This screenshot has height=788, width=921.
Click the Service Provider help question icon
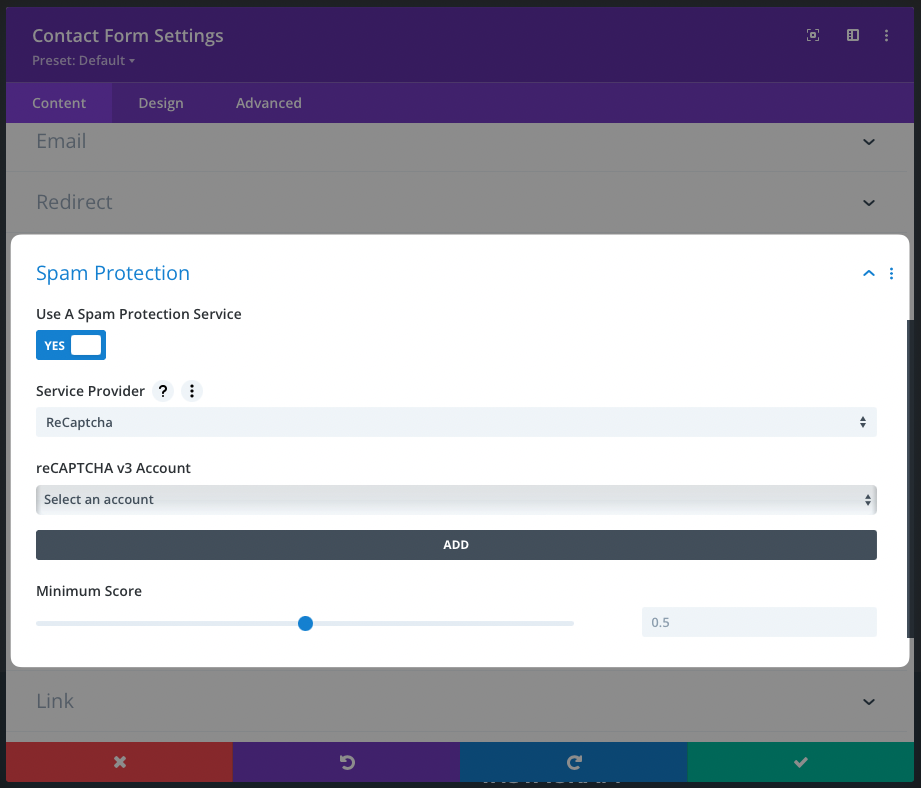(163, 391)
